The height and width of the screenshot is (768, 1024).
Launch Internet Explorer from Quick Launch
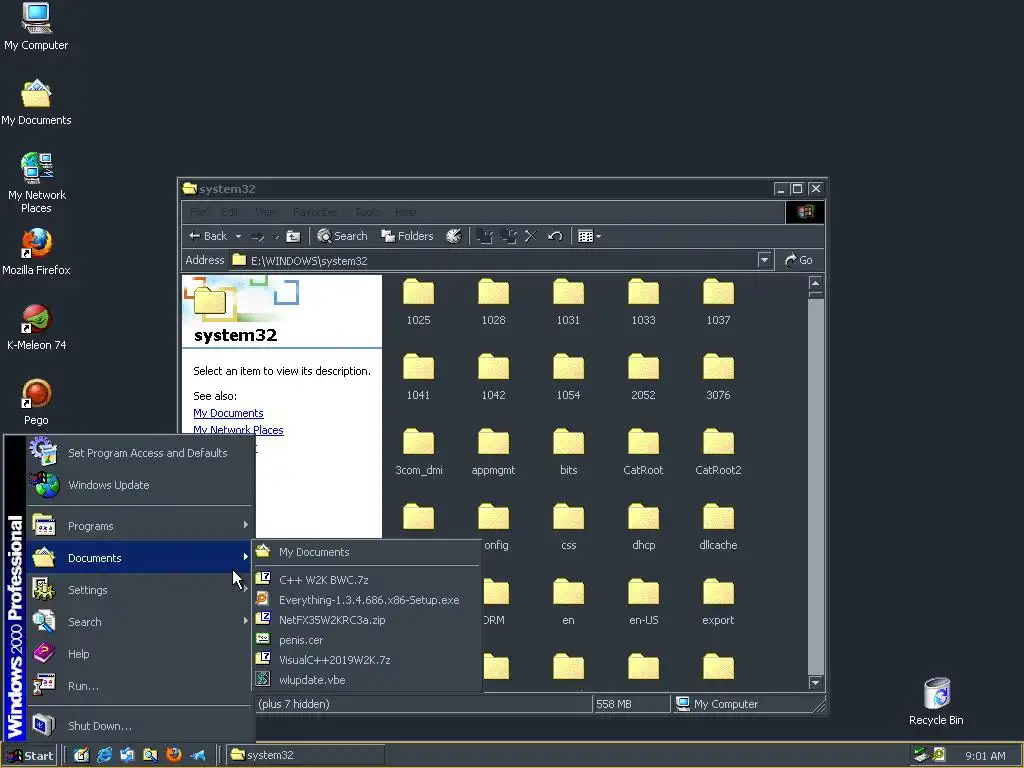(x=104, y=756)
